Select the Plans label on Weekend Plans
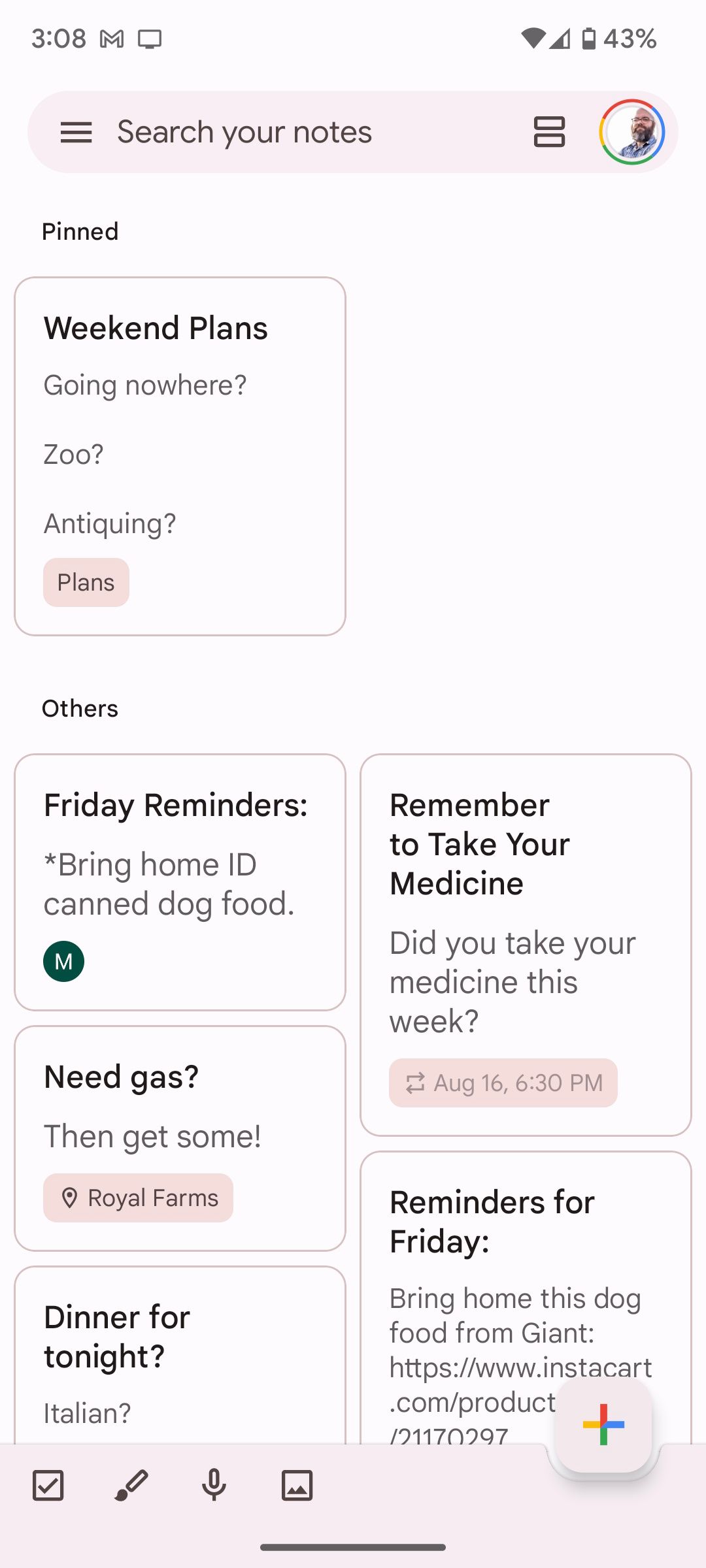The image size is (706, 1568). coord(86,582)
